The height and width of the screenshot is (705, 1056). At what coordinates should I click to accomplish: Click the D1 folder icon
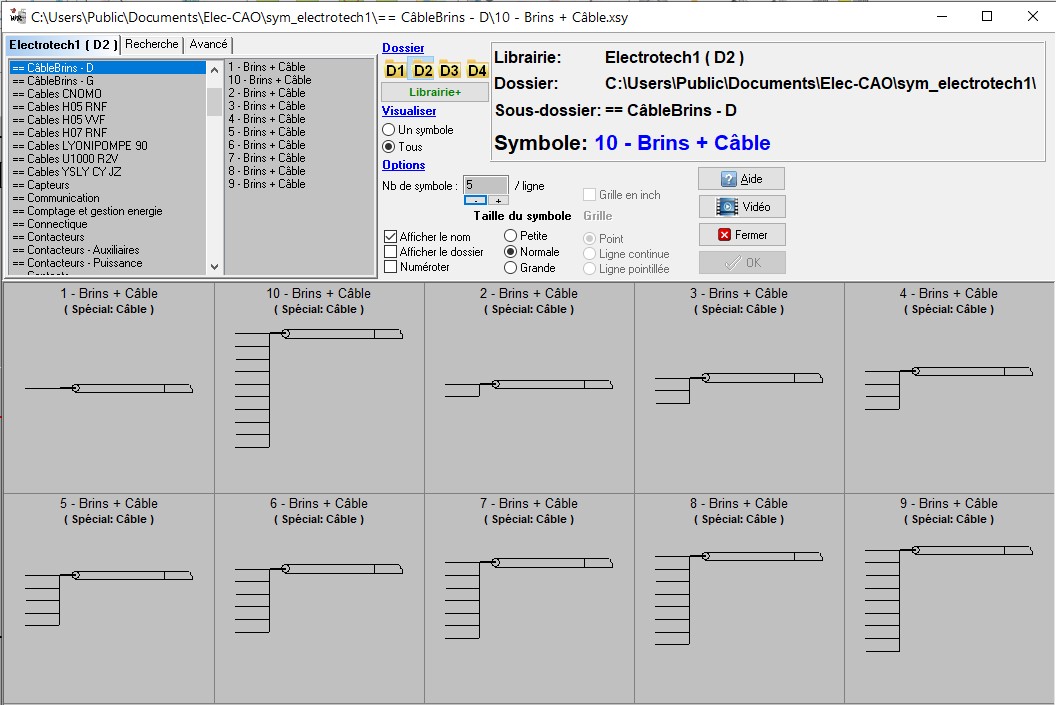tap(395, 70)
